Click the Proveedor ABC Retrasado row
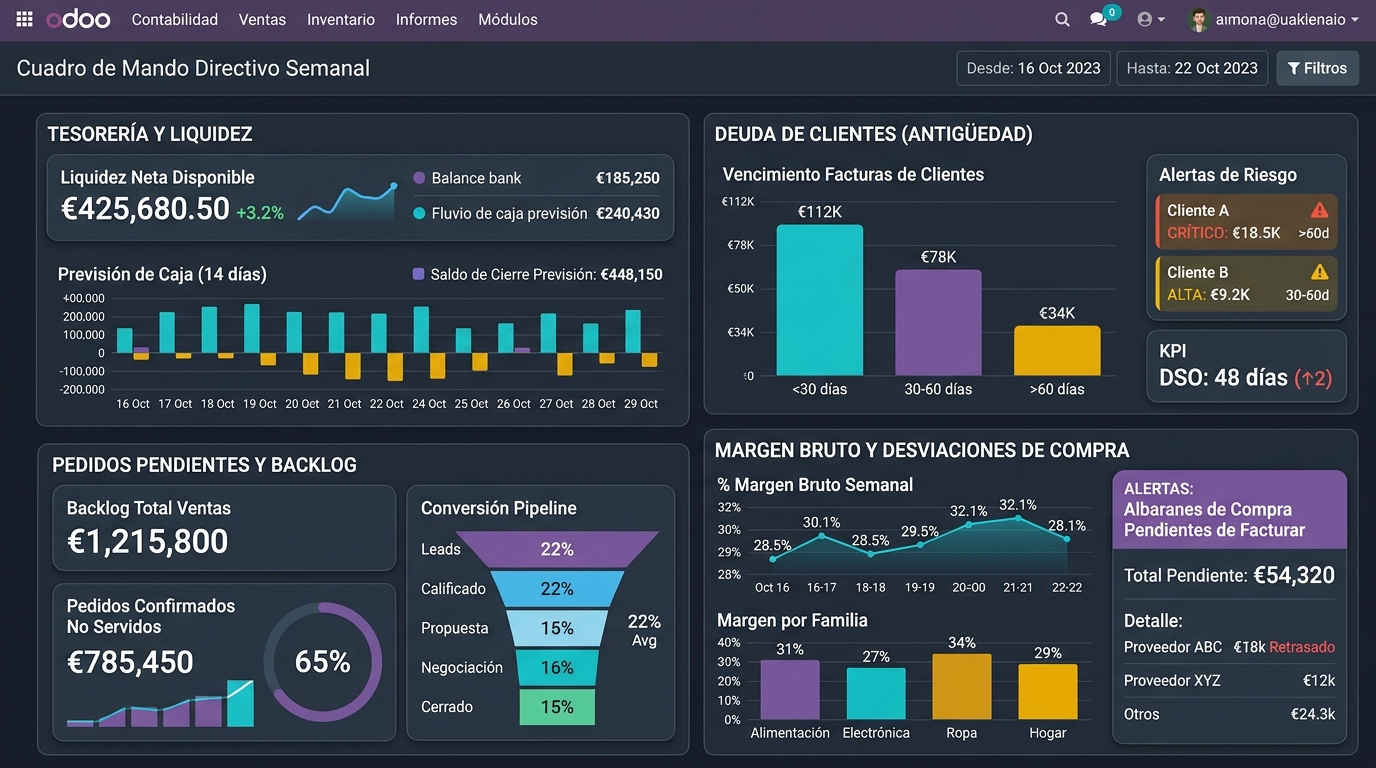The image size is (1376, 768). [1229, 647]
